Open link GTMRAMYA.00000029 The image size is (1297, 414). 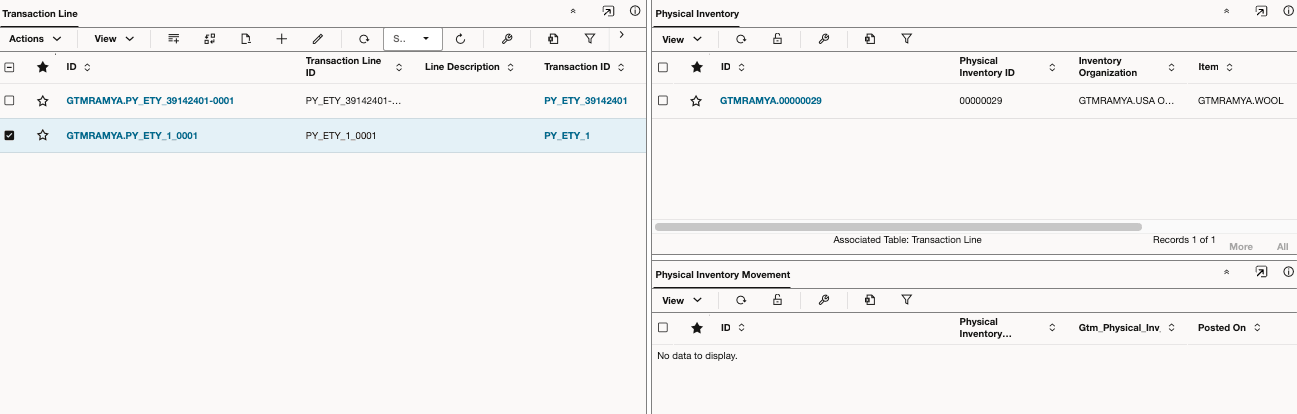771,101
